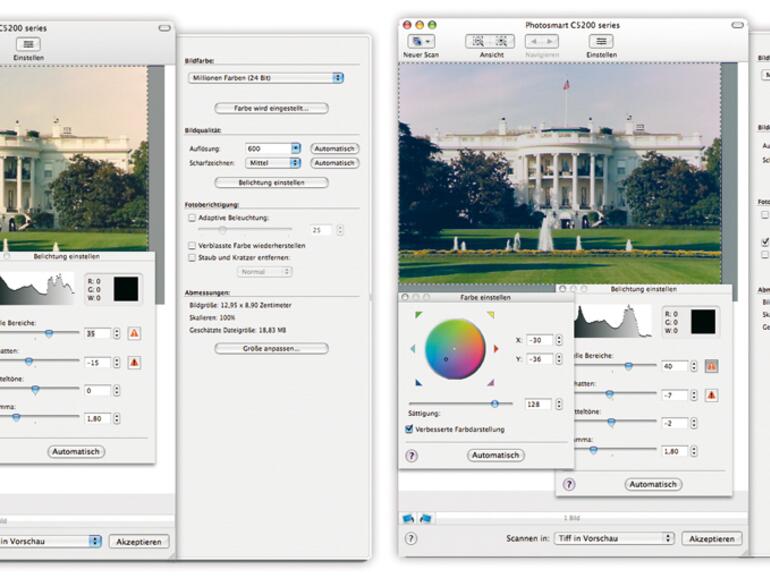Open Einstellen in the right window toolbar
Viewport: 770px width, 578px height.
600,42
